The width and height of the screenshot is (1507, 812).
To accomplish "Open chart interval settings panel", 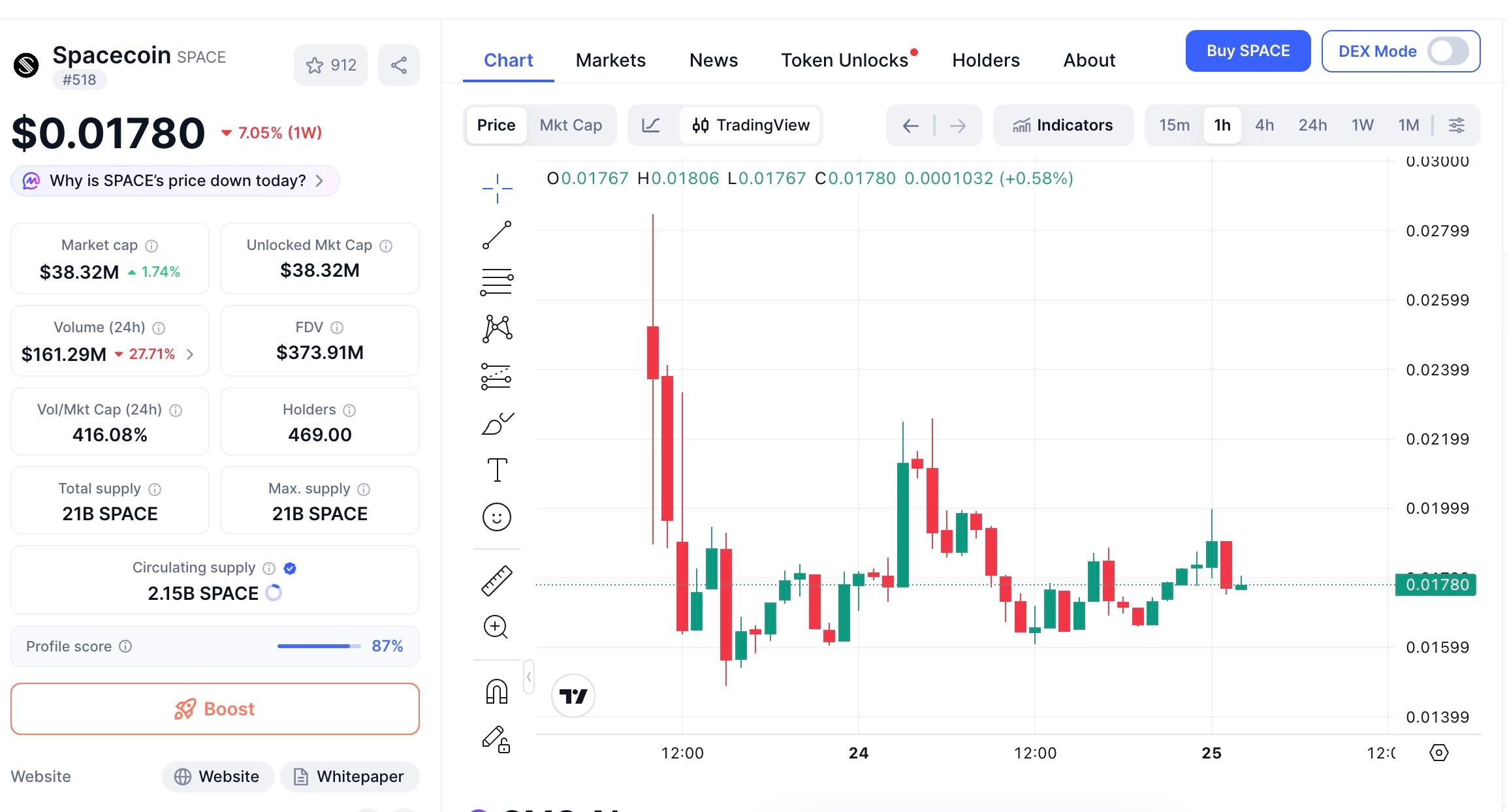I will click(x=1456, y=125).
